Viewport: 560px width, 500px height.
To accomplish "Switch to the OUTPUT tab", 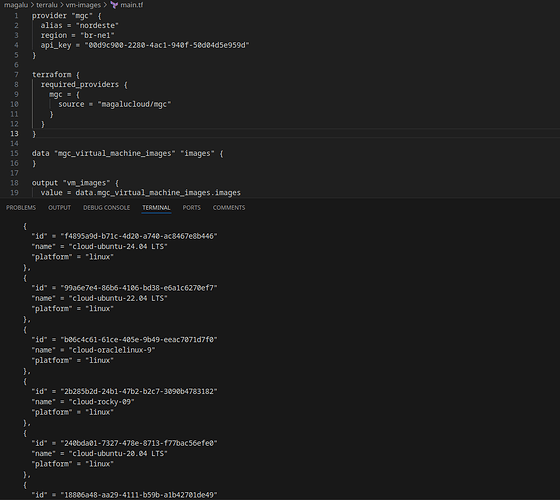I will point(60,208).
